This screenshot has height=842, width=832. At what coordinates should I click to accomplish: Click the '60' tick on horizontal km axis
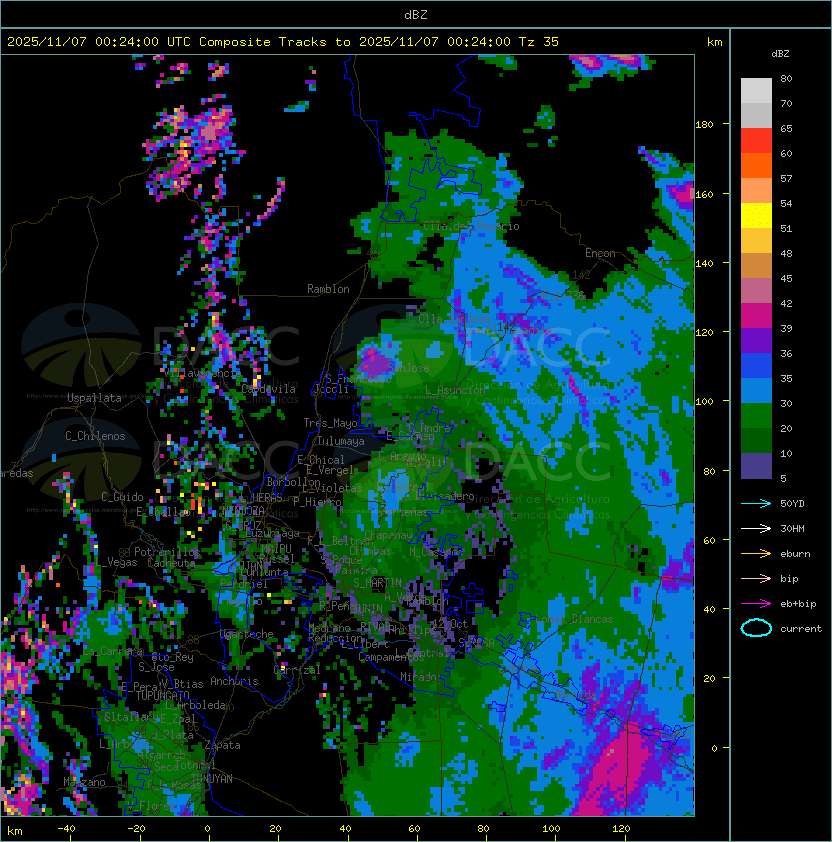[x=414, y=829]
